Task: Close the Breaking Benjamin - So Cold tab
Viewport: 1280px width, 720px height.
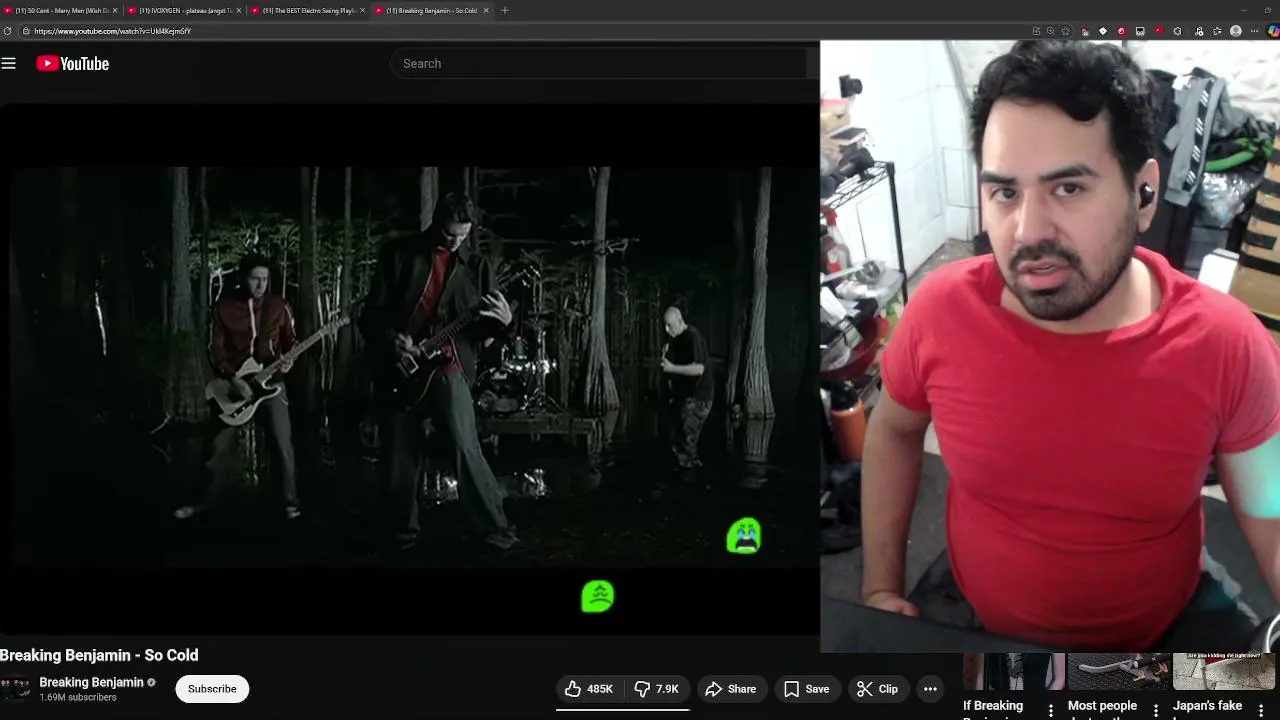Action: [x=486, y=10]
